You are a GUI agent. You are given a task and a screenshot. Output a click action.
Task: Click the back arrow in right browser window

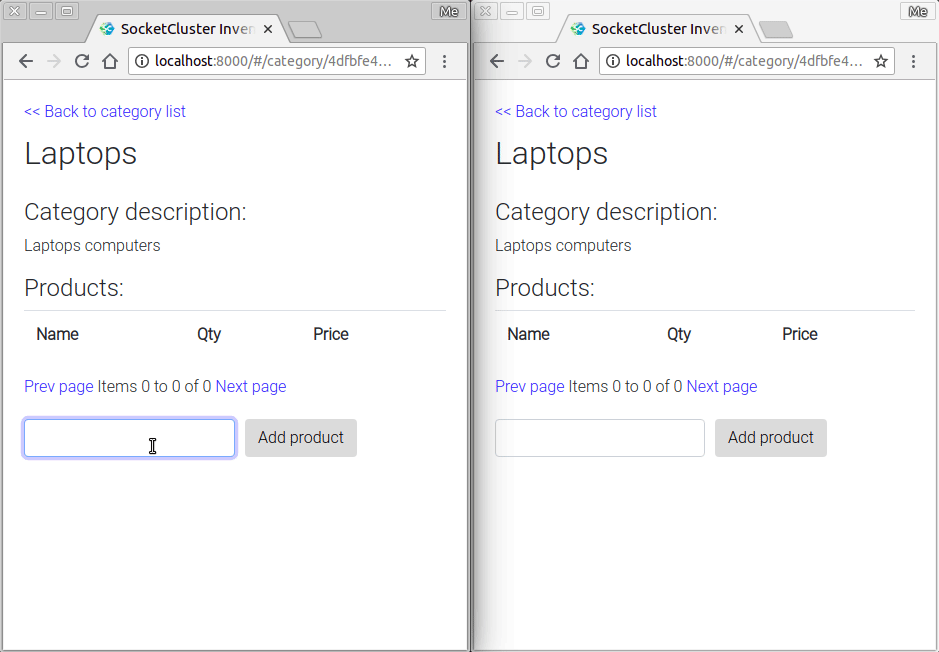click(497, 61)
